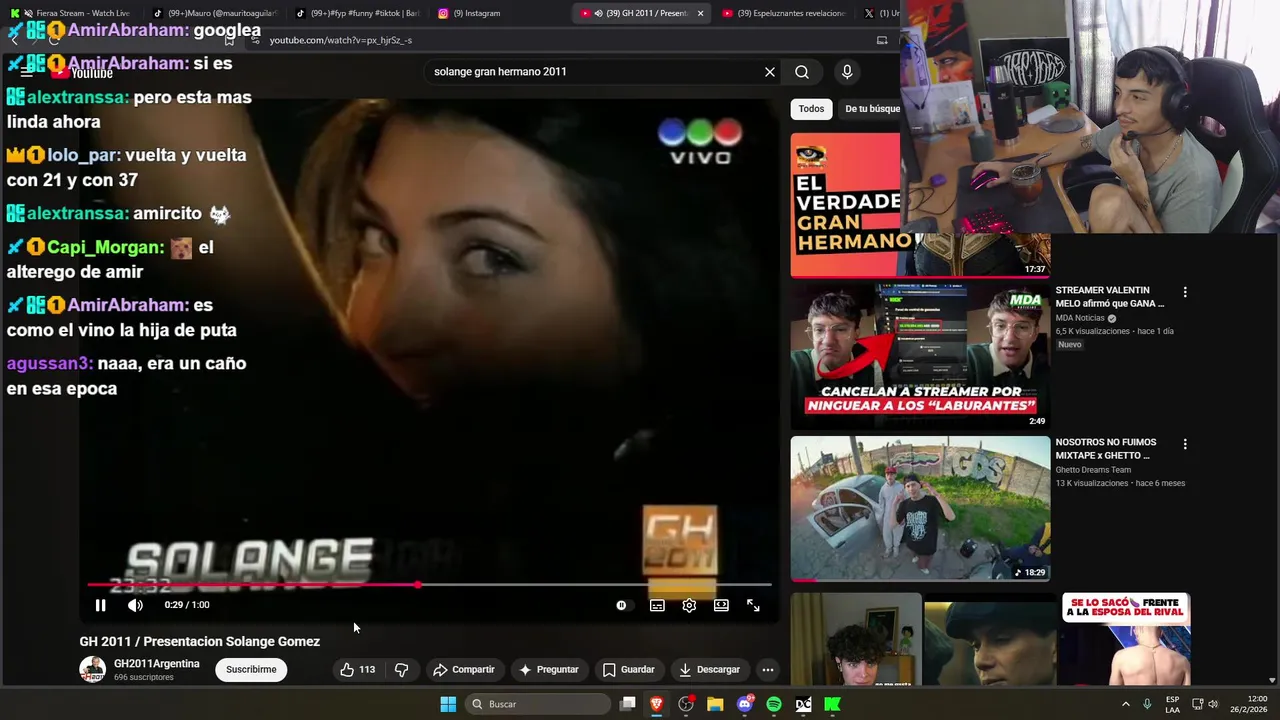Save video with Guardar button
The image size is (1280, 720).
pos(628,670)
